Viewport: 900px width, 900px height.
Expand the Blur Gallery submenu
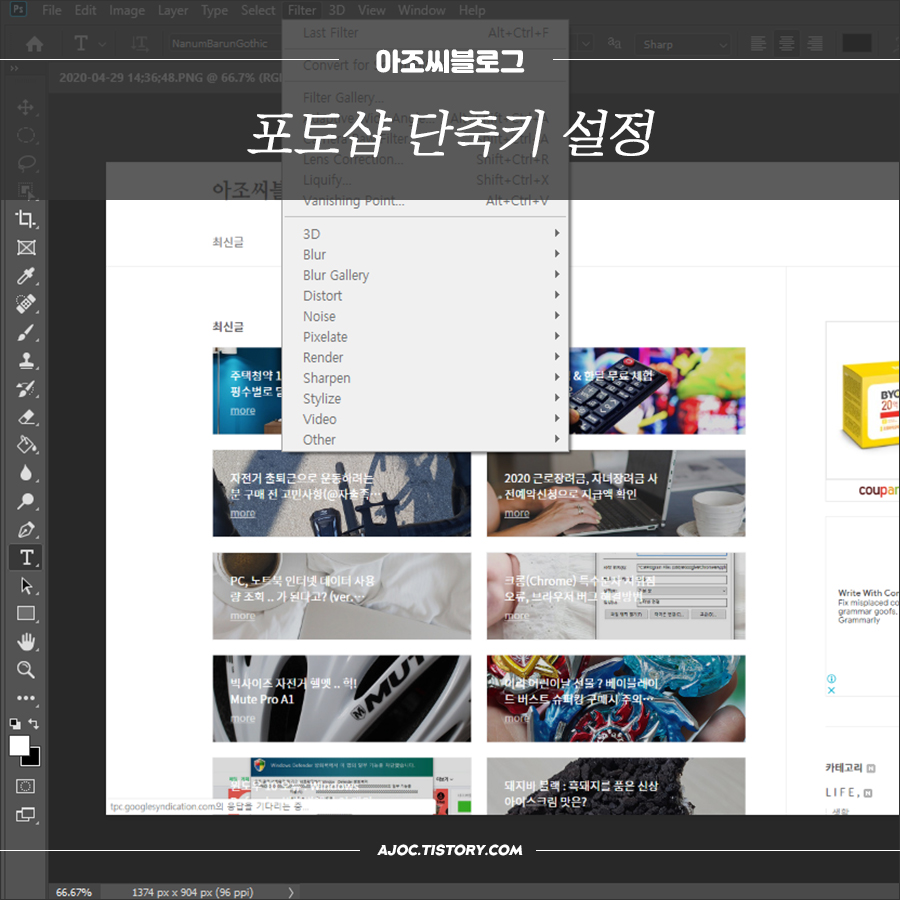pos(425,275)
